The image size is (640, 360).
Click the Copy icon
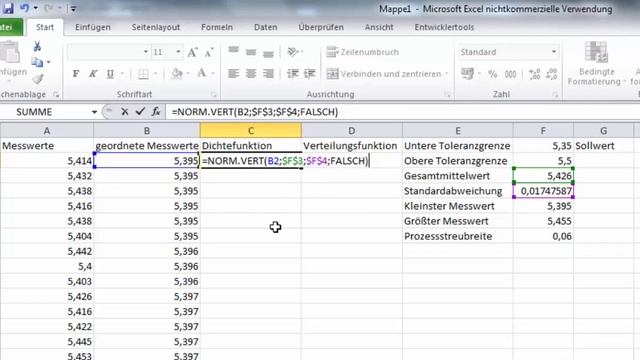37,62
